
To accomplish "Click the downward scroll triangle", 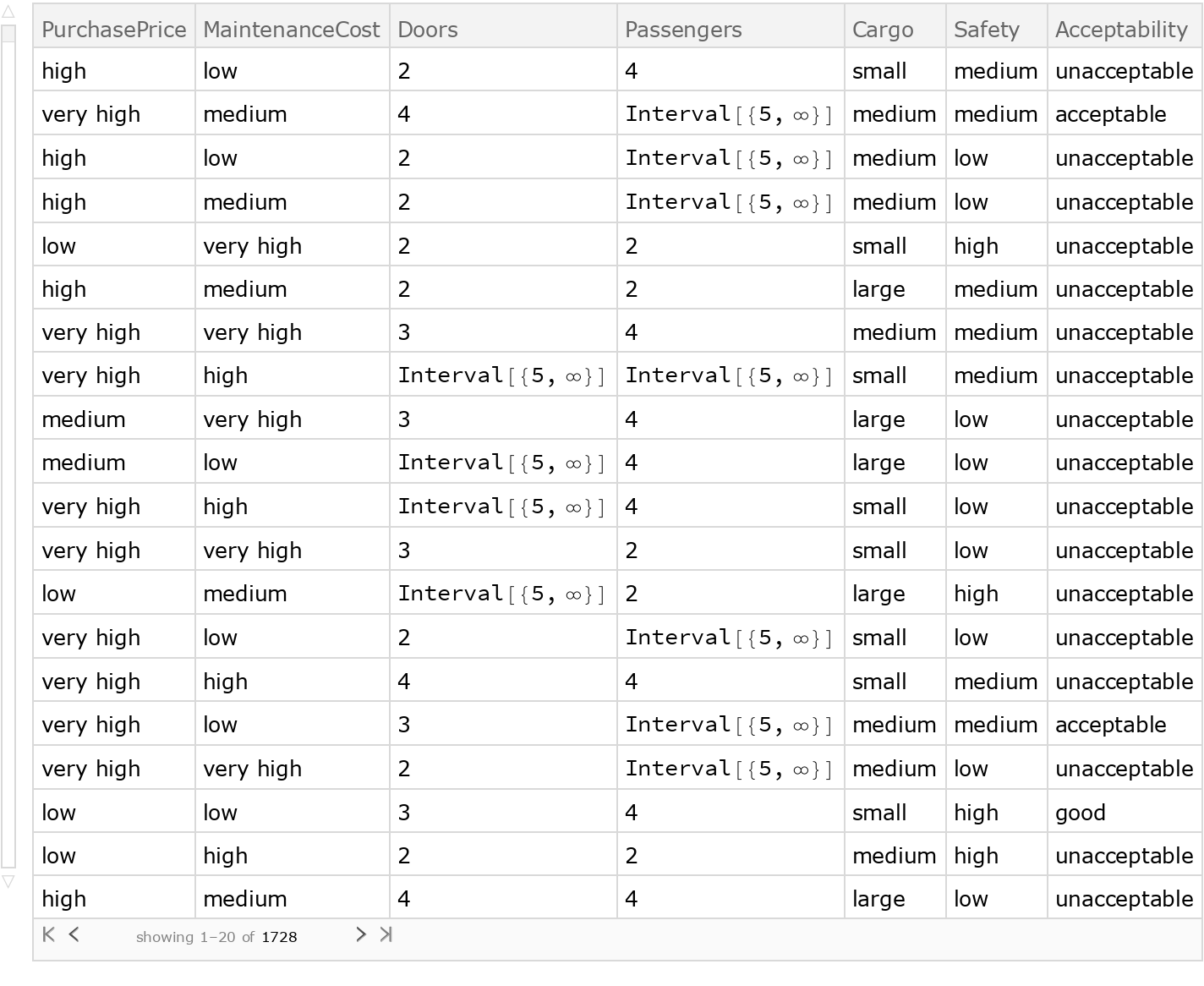I will [8, 882].
